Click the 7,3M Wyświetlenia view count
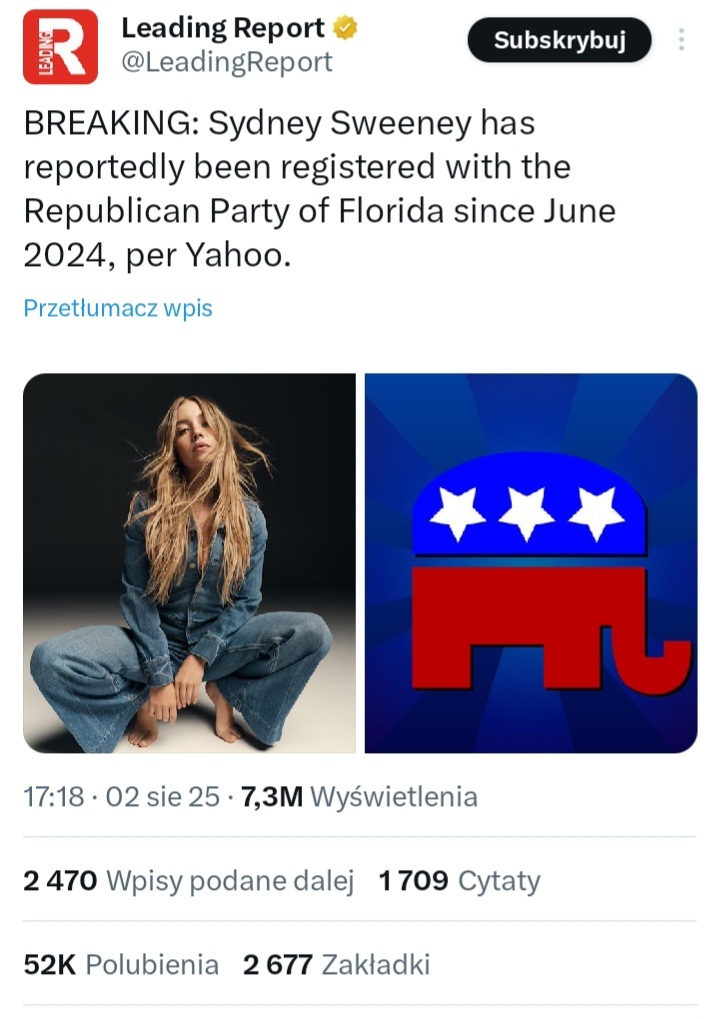 (x=360, y=797)
